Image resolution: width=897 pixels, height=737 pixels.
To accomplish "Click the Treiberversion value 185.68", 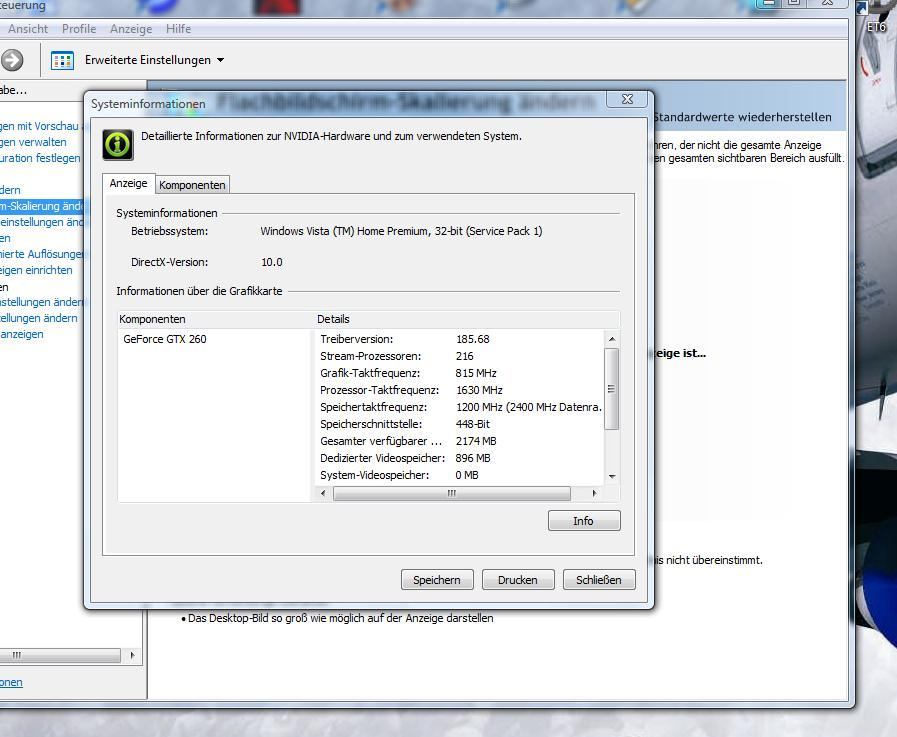I will (473, 339).
